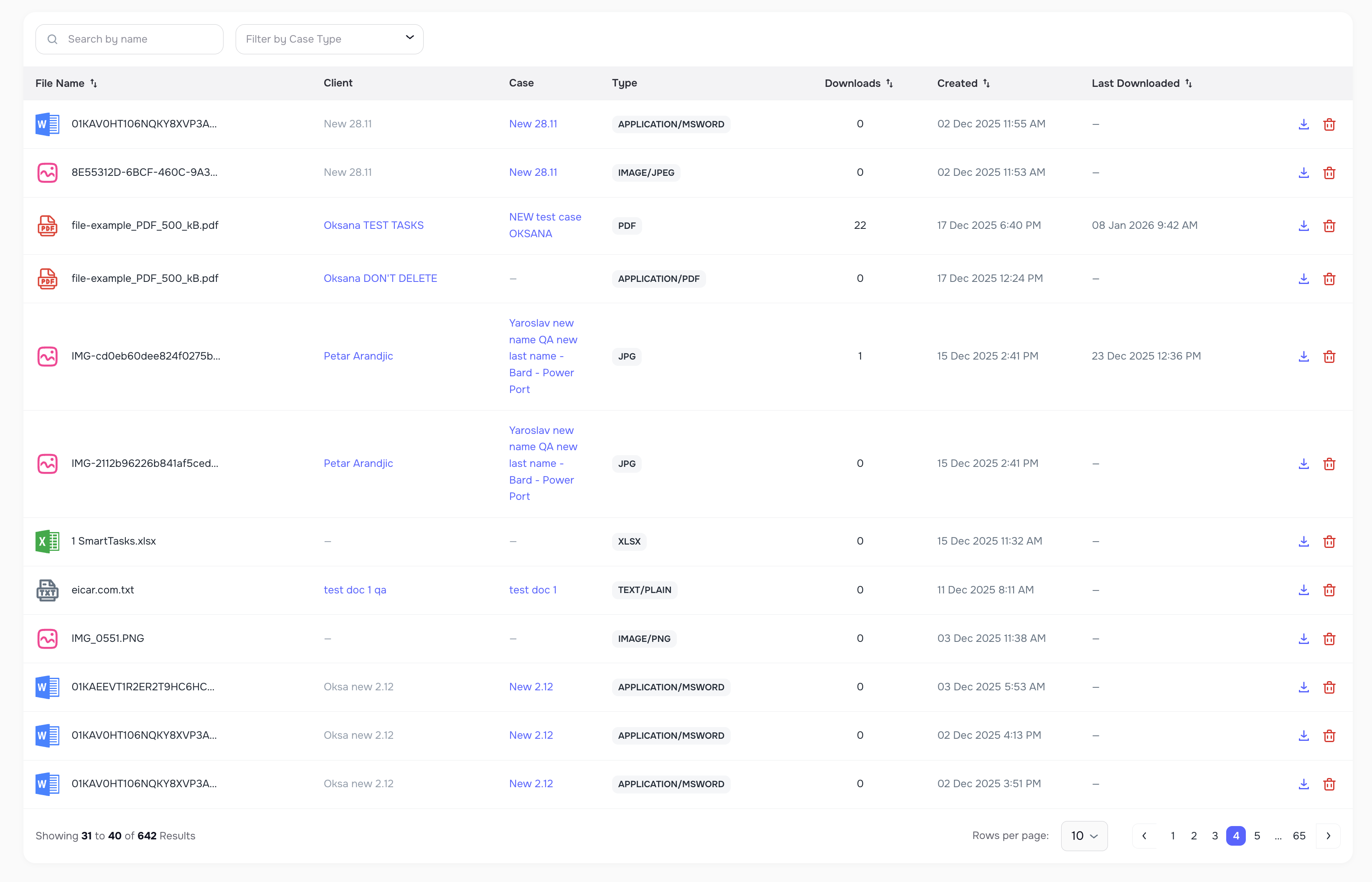Screen dimensions: 1372x882
Task: Delete the IMG_0551.PNG row with trash icon
Action: tap(1330, 638)
